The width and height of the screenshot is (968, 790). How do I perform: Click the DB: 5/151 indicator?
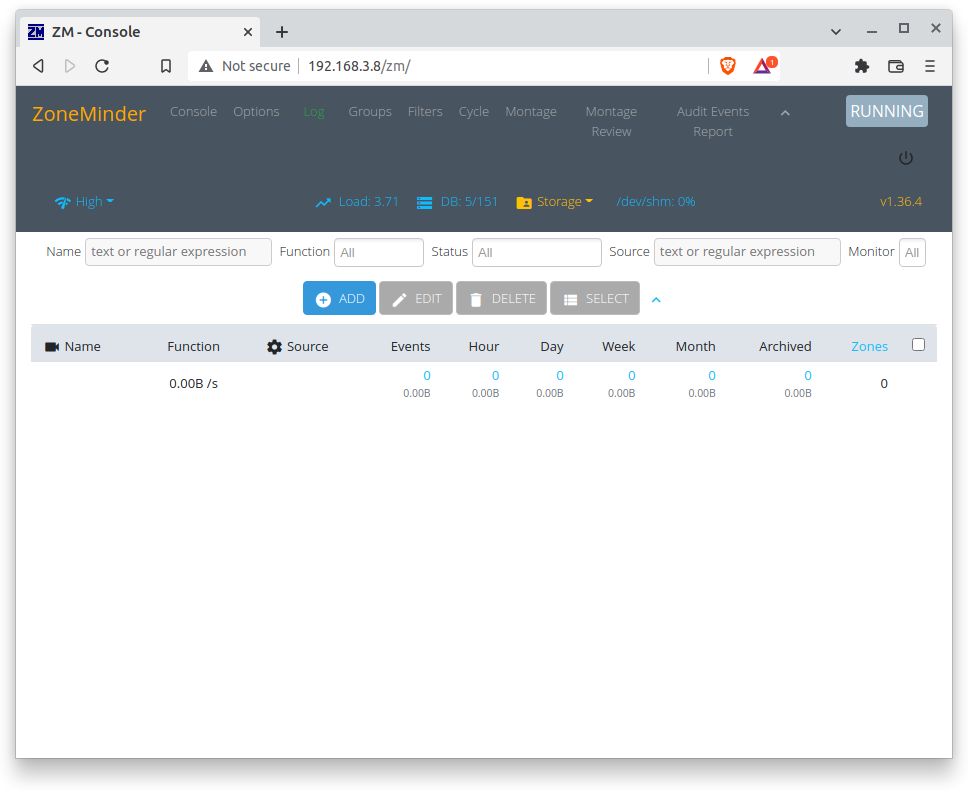[469, 202]
